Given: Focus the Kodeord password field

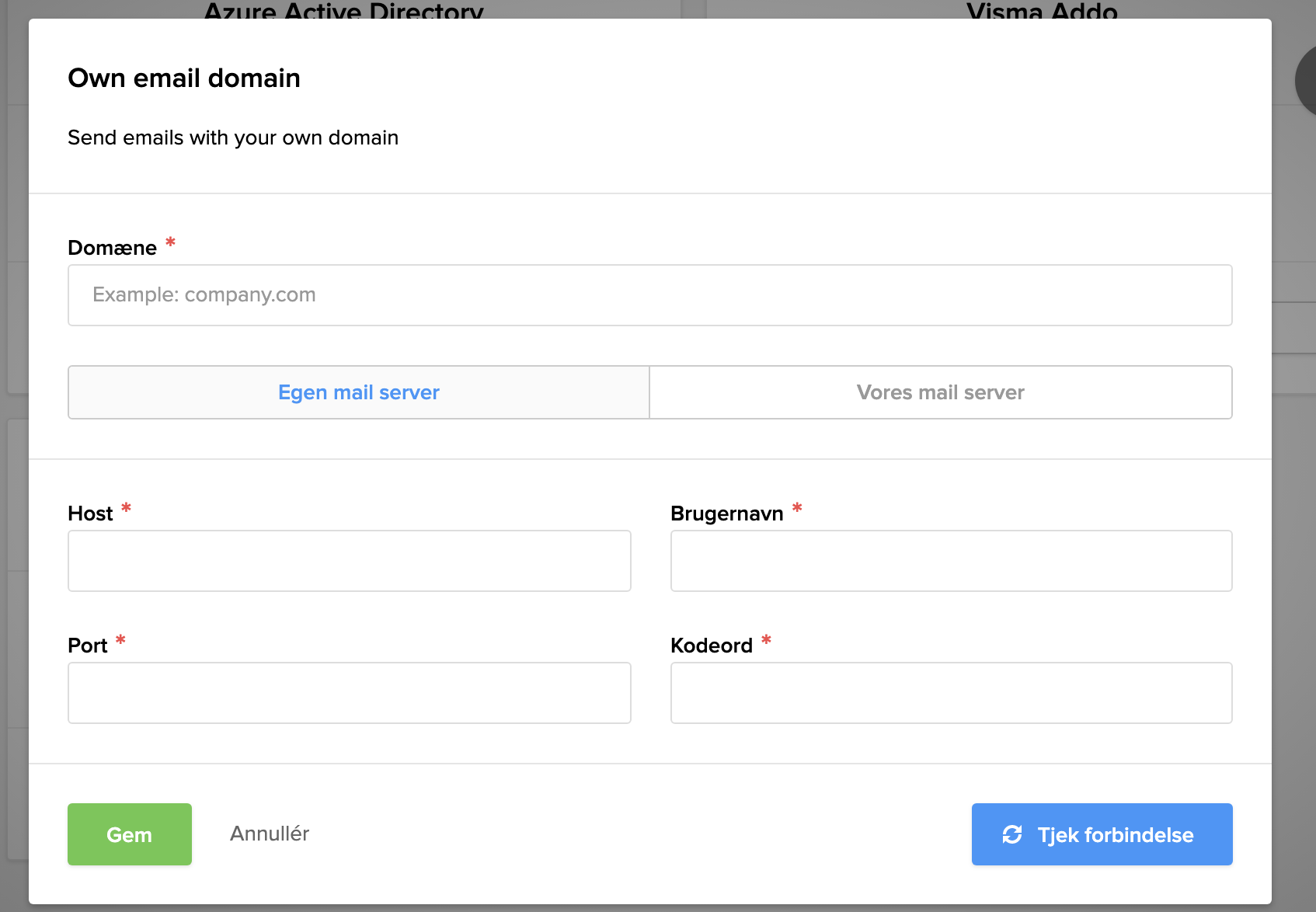Looking at the screenshot, I should [951, 693].
